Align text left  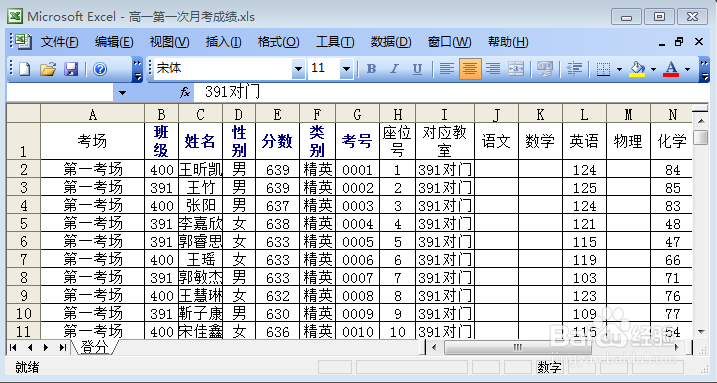point(447,69)
